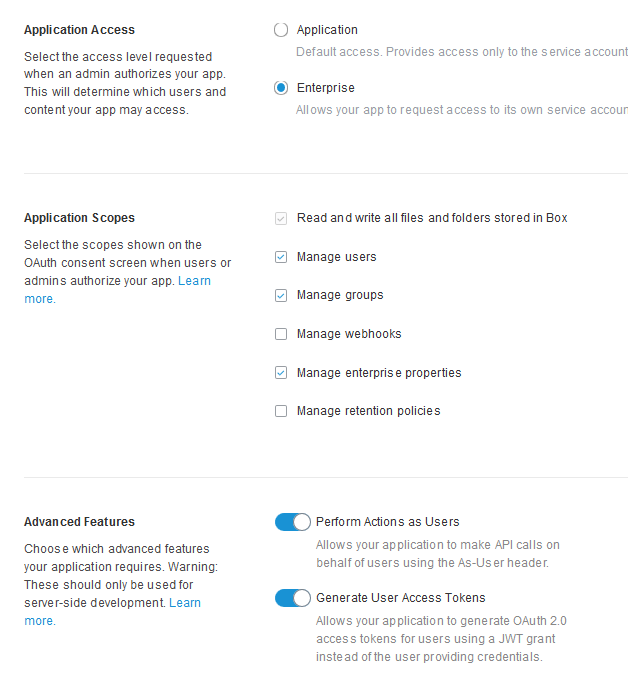Click the Perform Actions as Users label
The image size is (628, 690).
388,522
